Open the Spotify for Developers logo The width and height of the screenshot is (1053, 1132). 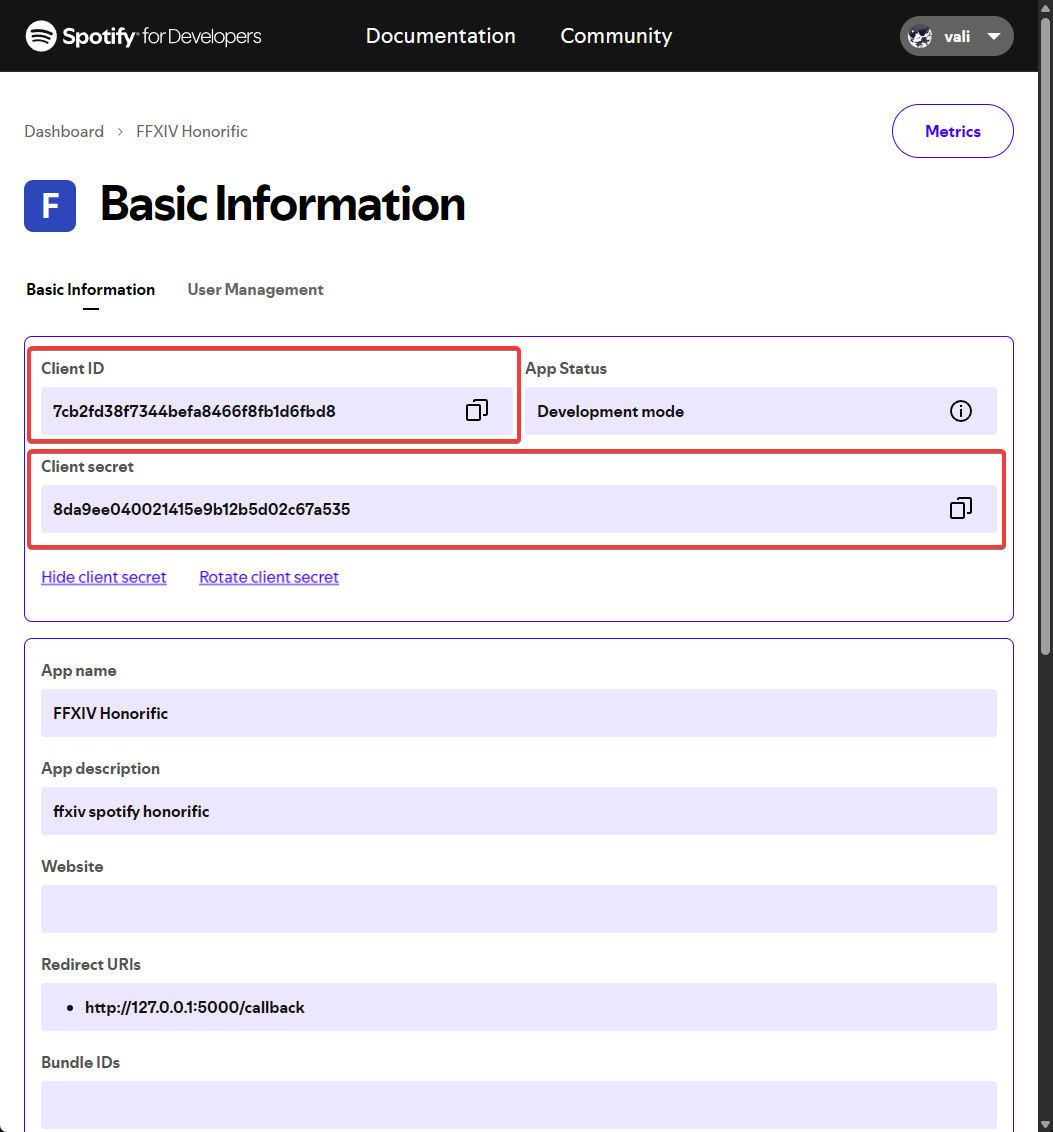point(143,36)
